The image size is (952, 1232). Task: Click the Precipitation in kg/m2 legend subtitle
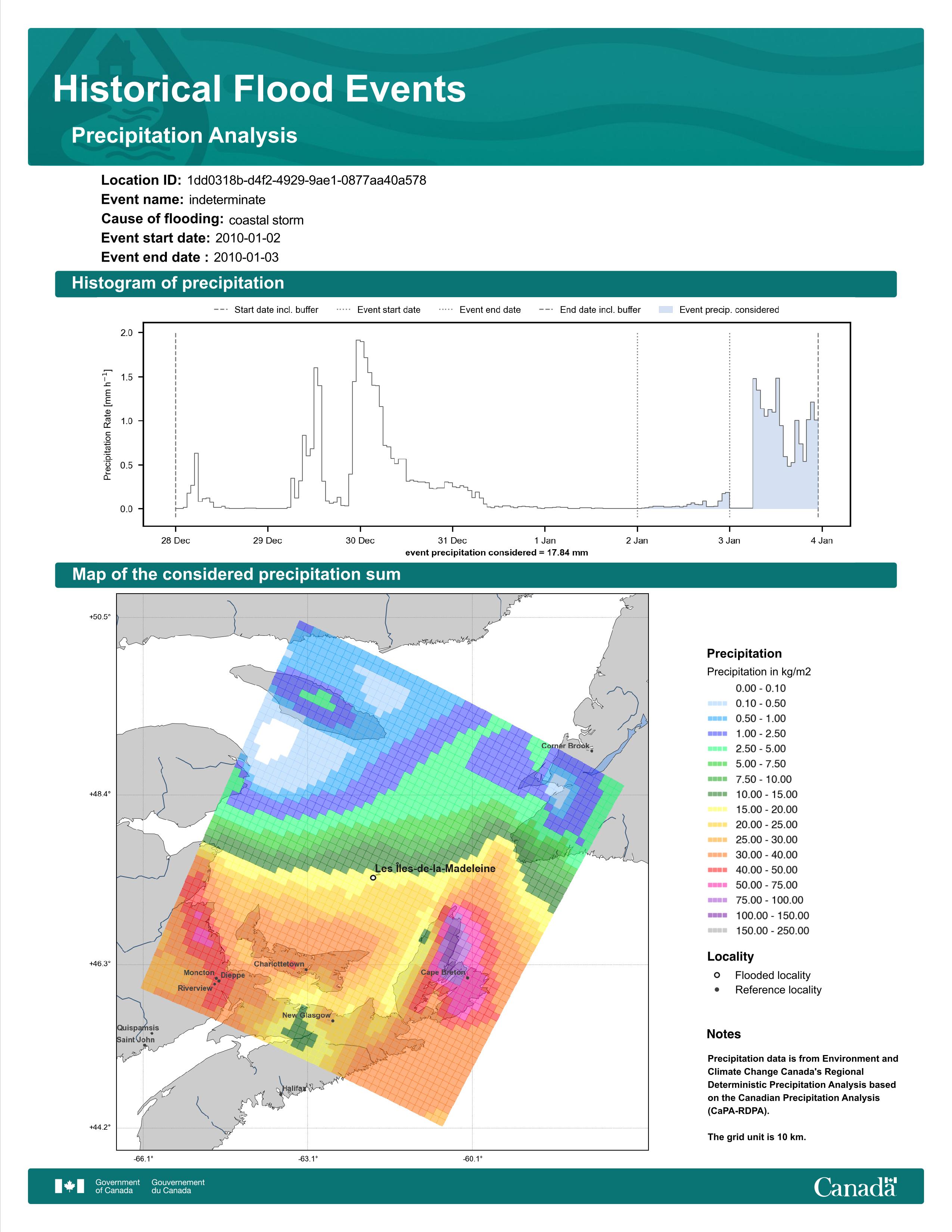(759, 671)
